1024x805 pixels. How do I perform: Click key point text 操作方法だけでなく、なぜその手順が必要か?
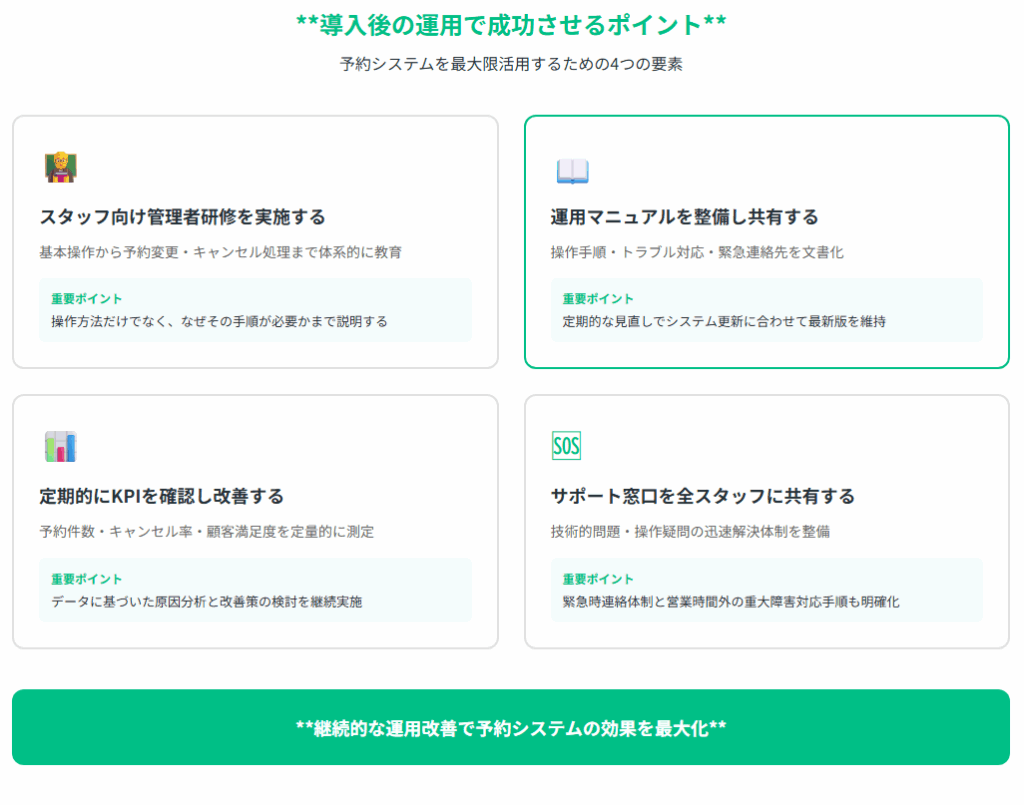pyautogui.click(x=219, y=322)
